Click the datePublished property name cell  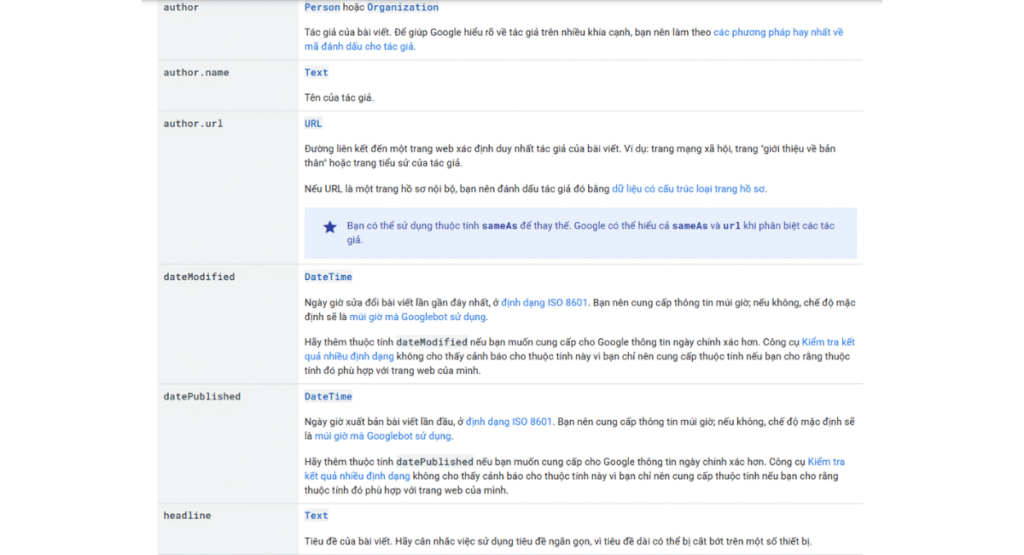click(202, 397)
